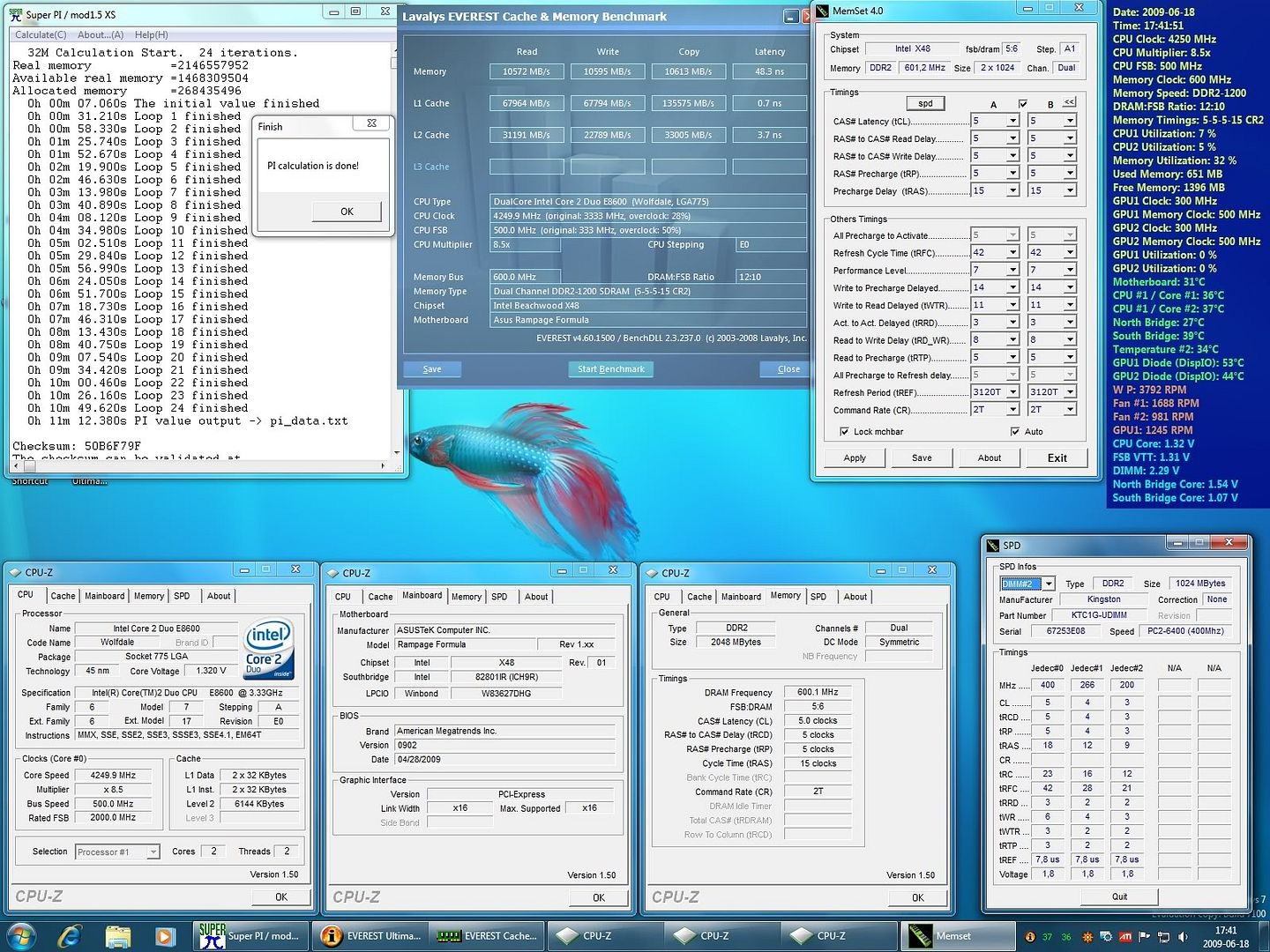Image resolution: width=1270 pixels, height=952 pixels.
Task: Click Apply in the MemSet window
Action: 855,458
